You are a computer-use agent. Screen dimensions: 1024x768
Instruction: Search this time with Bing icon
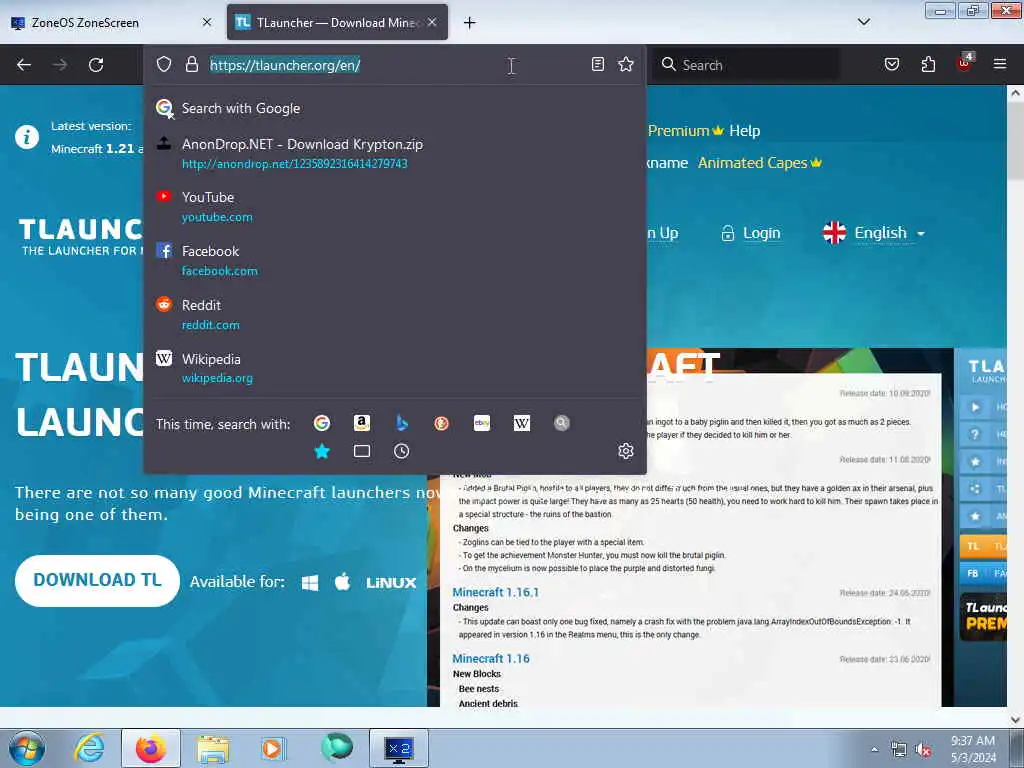tap(402, 423)
